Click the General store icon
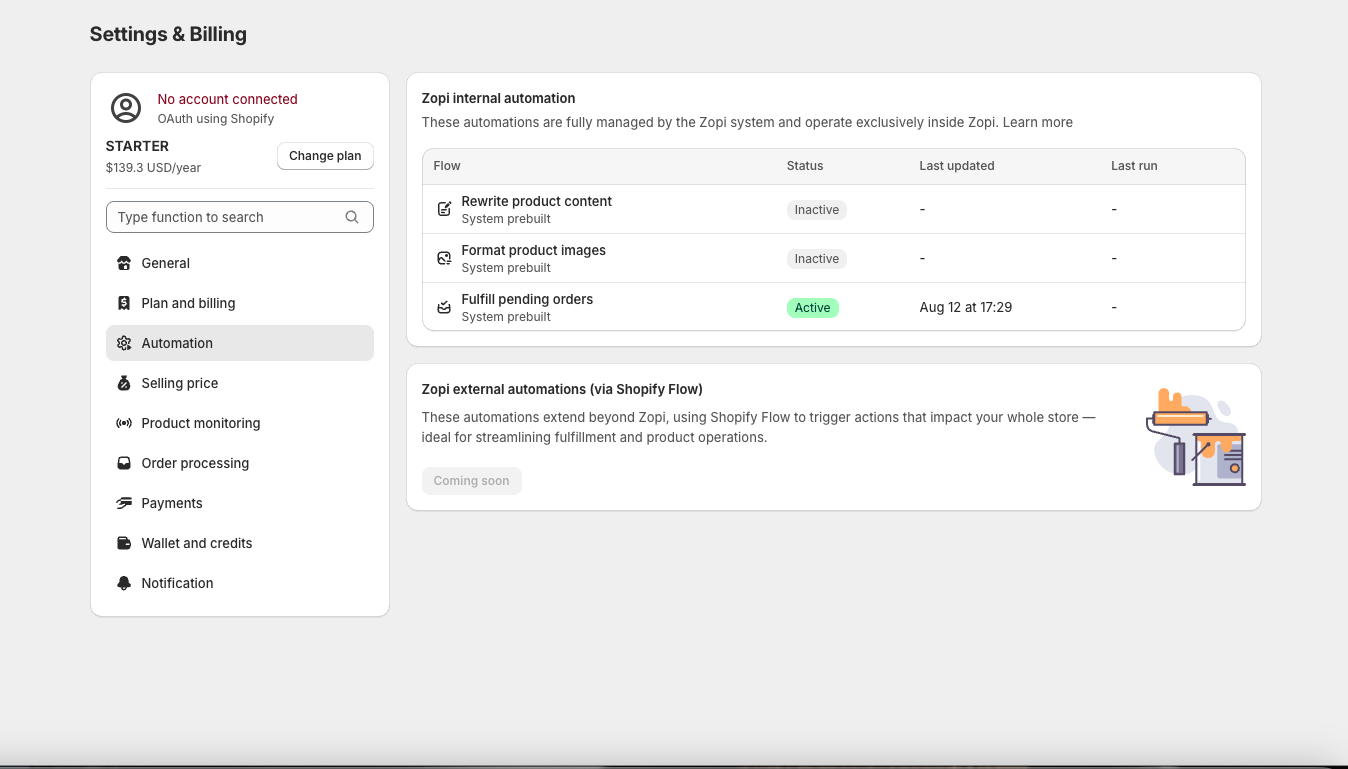The height and width of the screenshot is (769, 1348). pos(124,263)
